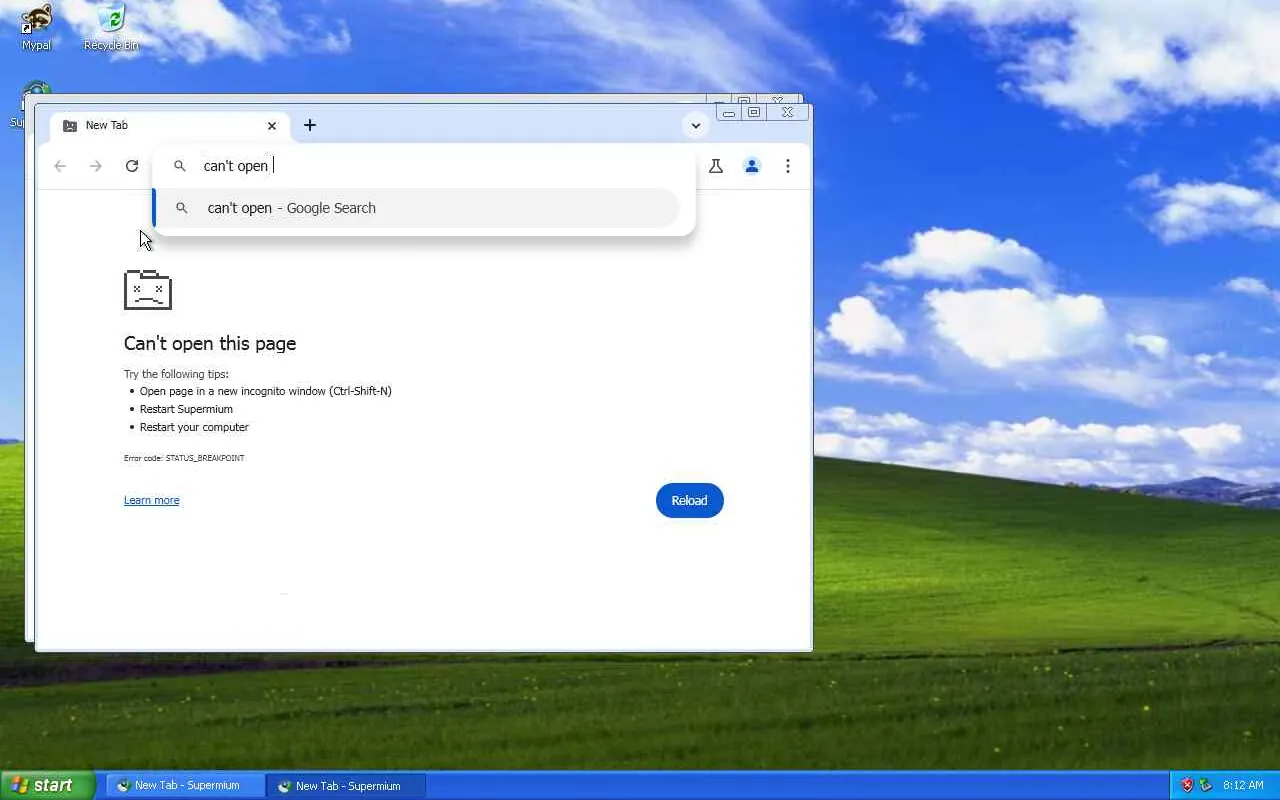This screenshot has width=1280, height=800.
Task: Switch to the leftmost New Tab - Supermium taskbar button
Action: tap(186, 786)
